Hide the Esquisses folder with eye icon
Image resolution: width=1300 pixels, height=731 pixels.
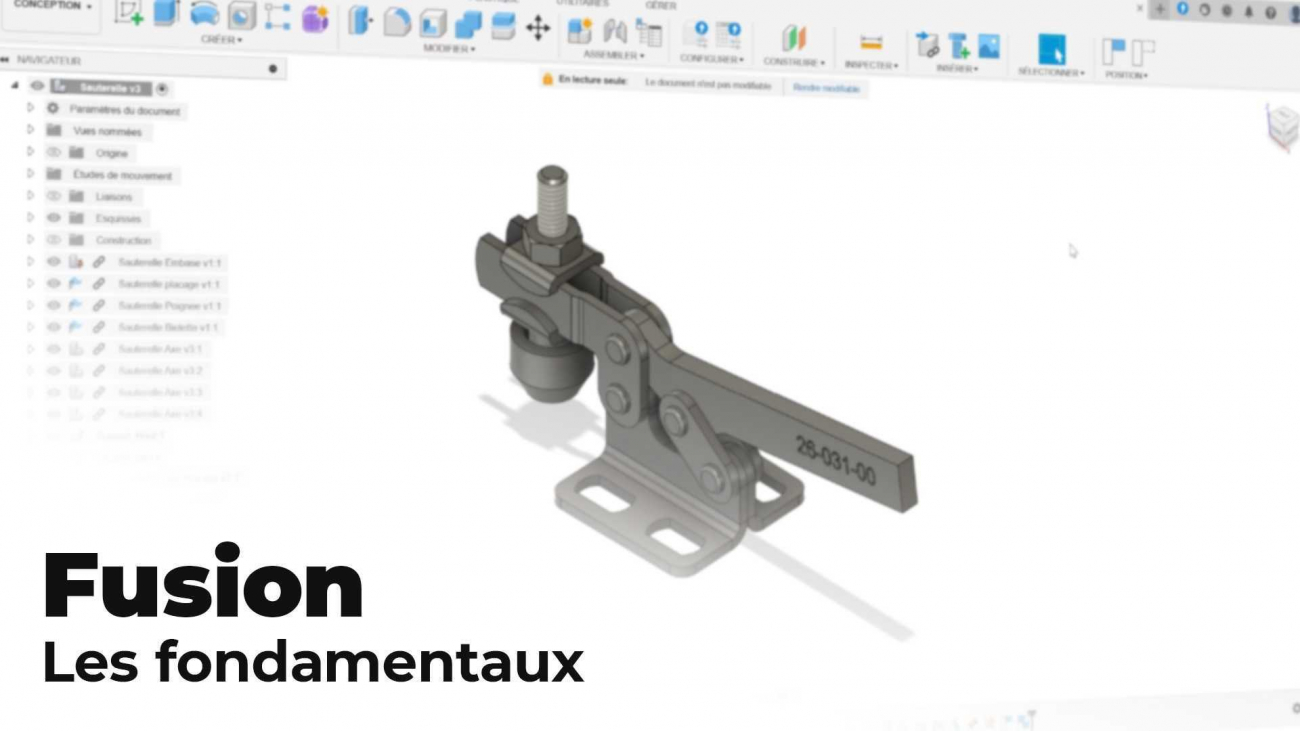click(x=54, y=218)
